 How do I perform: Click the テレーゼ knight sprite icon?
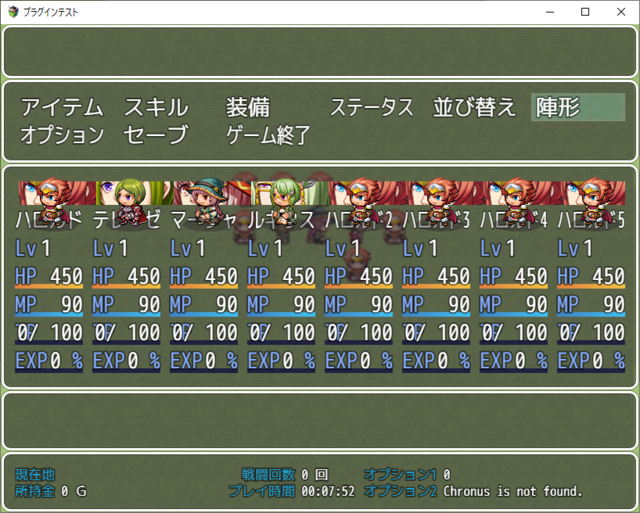(x=129, y=202)
